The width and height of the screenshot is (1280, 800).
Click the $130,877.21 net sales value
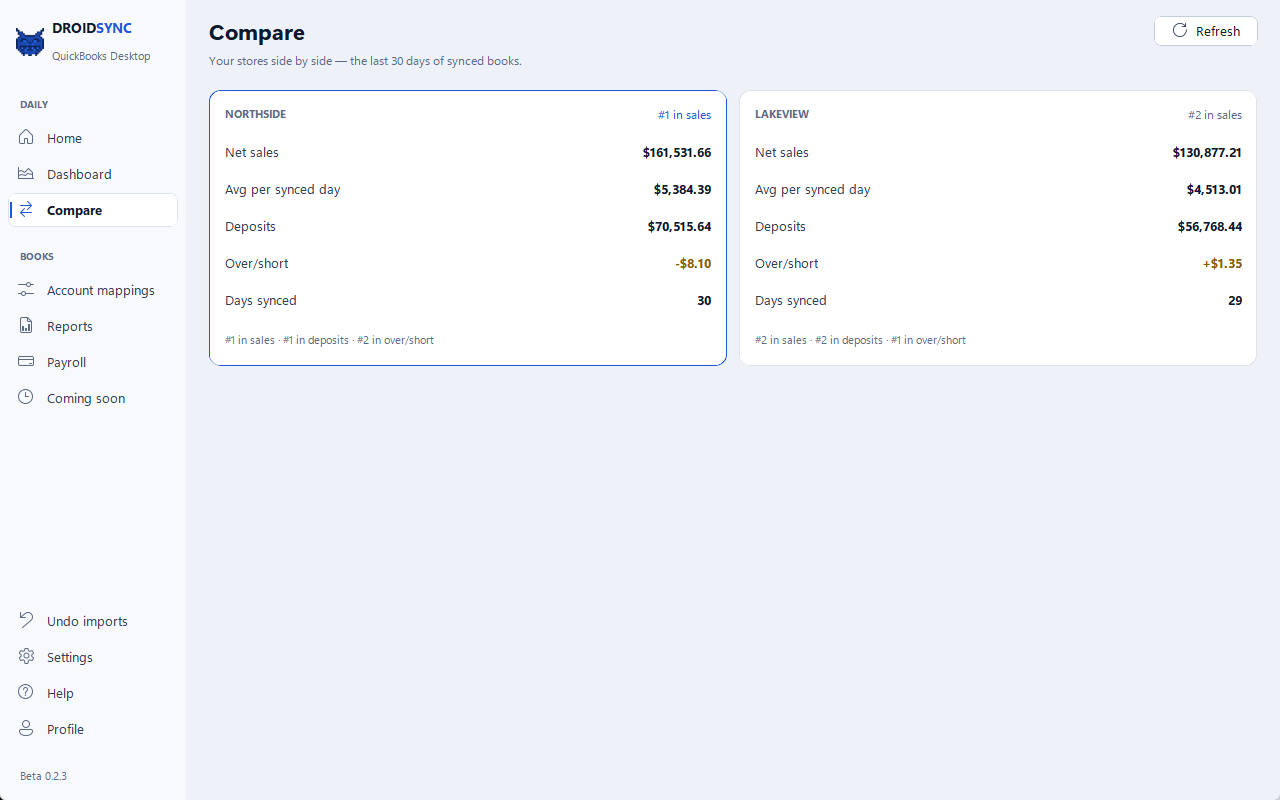click(x=1207, y=153)
